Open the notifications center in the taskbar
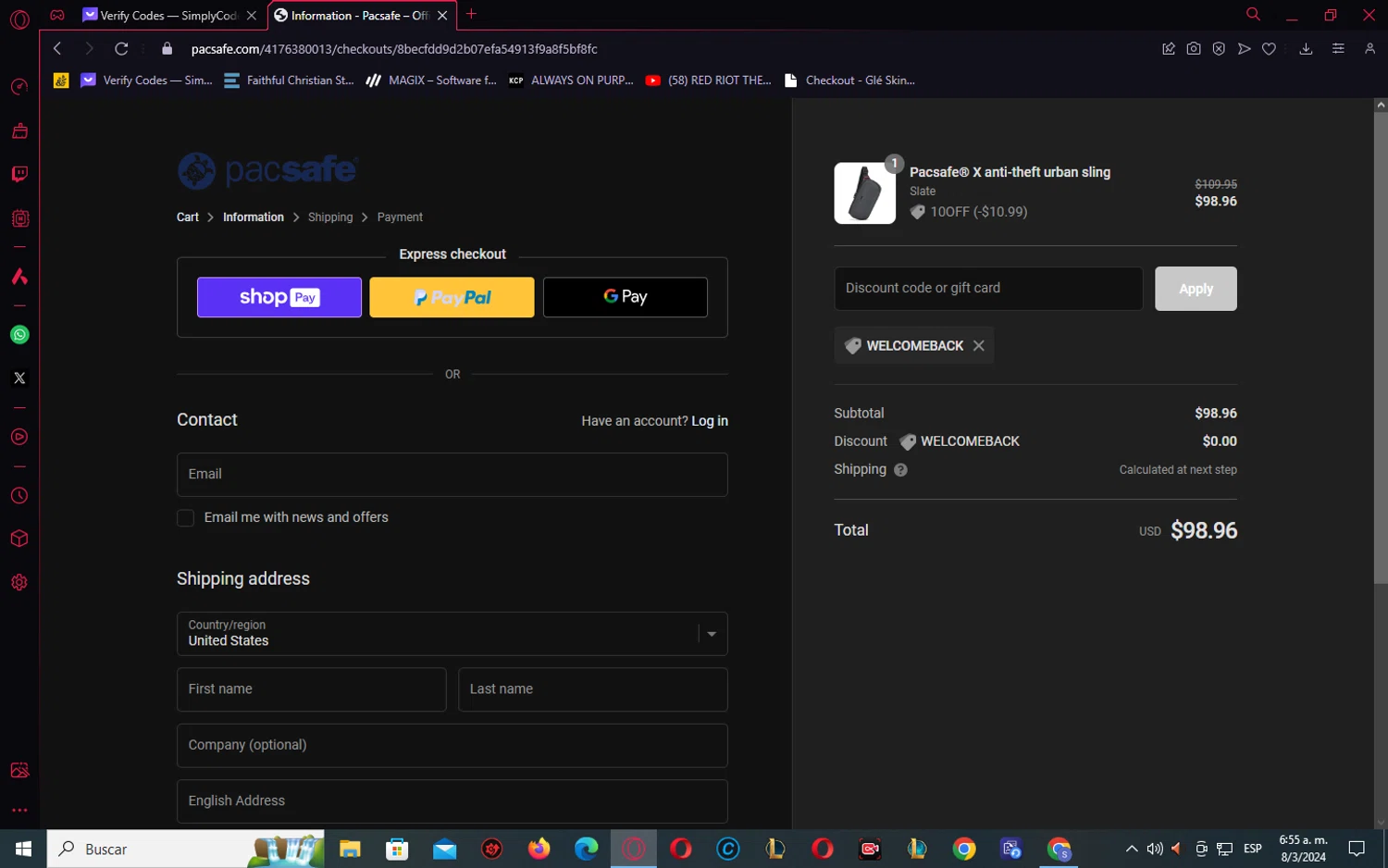Screen dimensions: 1388x868 1357,849
